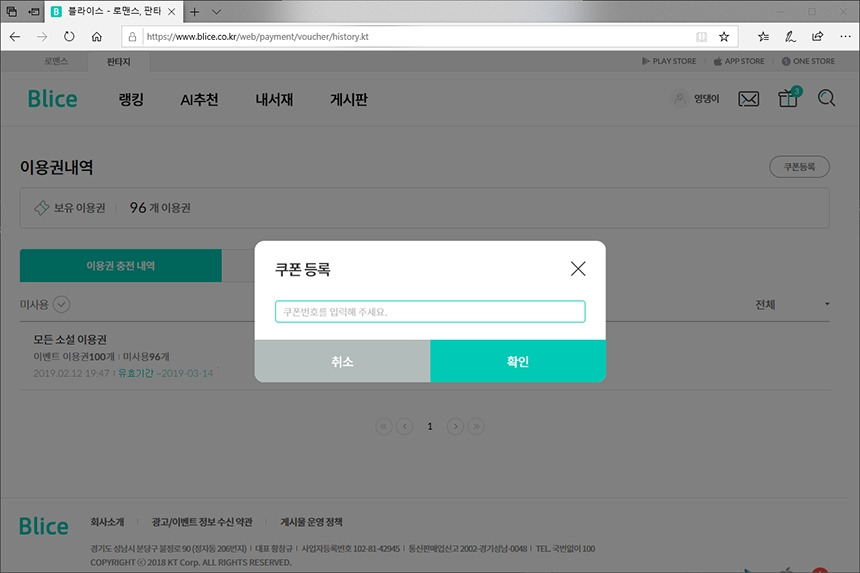Select page 1 in pagination

pos(430,426)
